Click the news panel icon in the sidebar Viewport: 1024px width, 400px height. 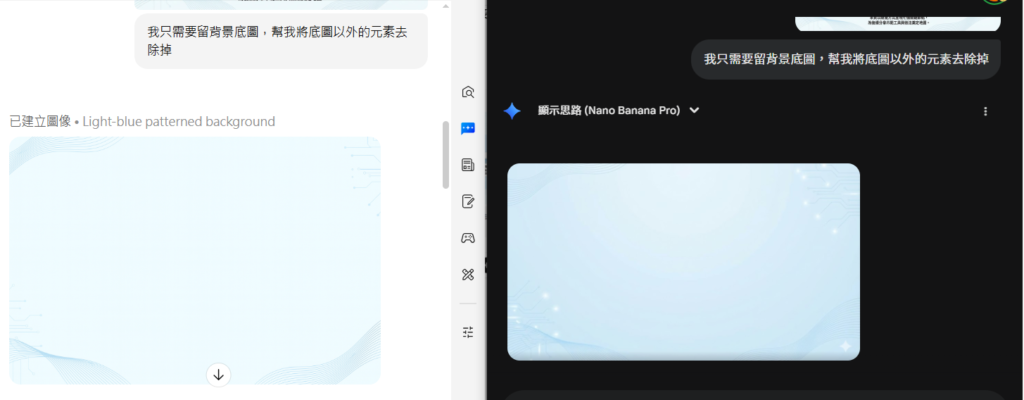coord(467,165)
